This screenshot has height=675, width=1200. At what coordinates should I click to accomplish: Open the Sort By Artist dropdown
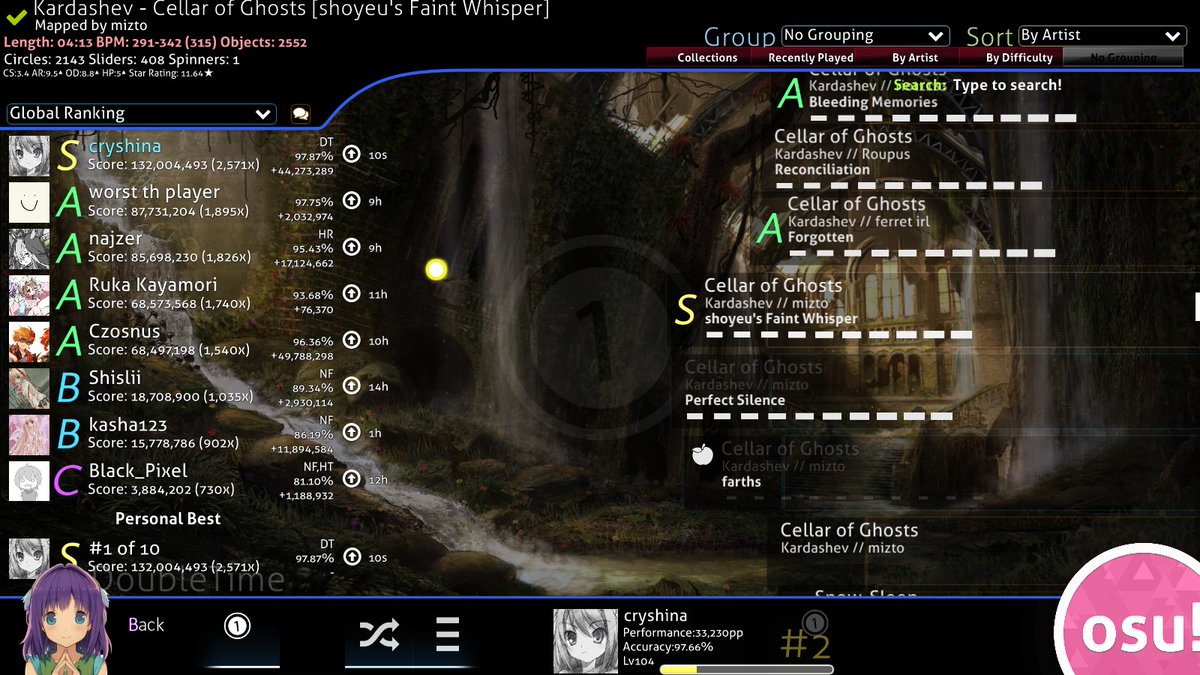(1102, 36)
